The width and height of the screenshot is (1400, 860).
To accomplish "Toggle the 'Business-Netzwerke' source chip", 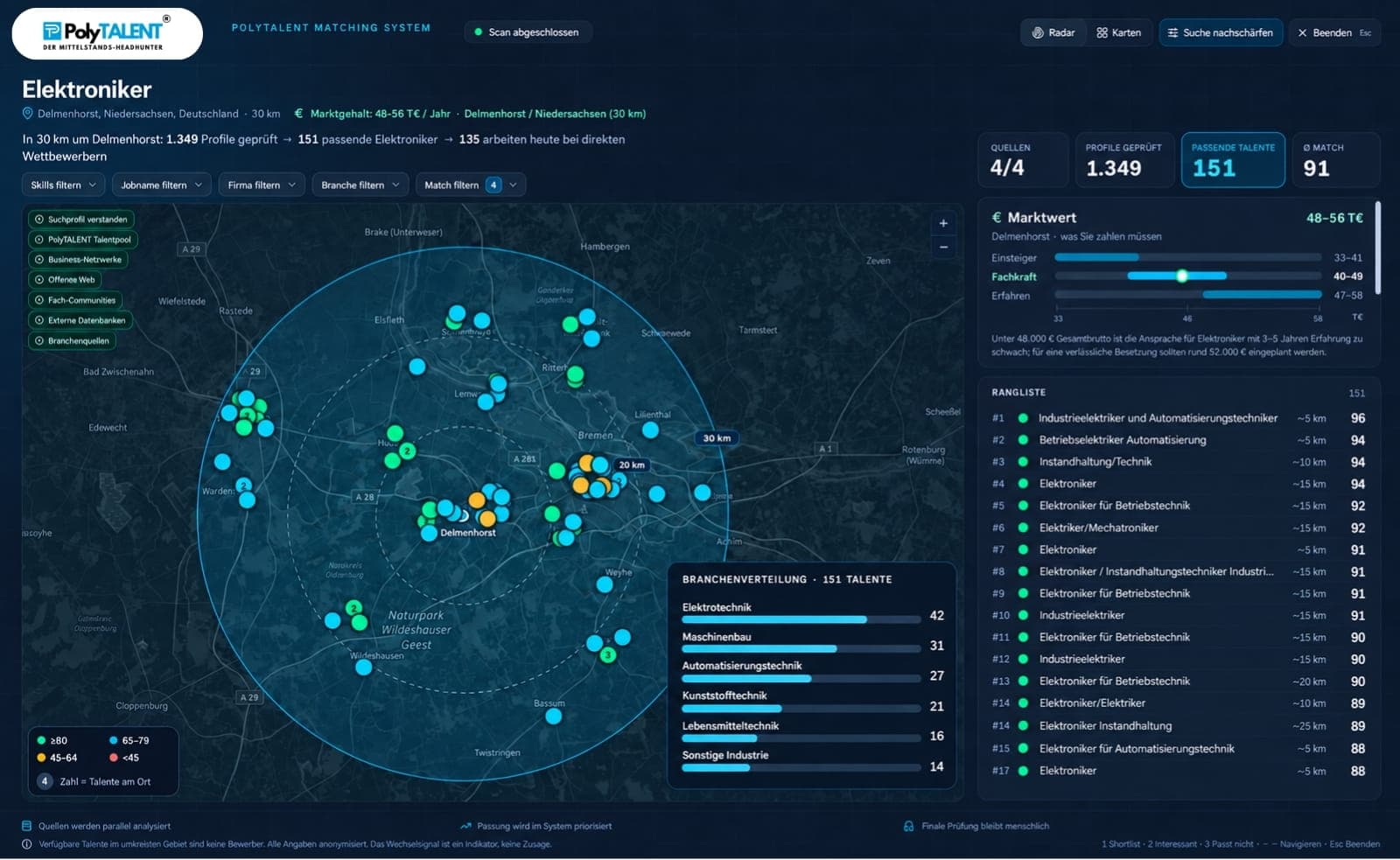I will click(78, 260).
